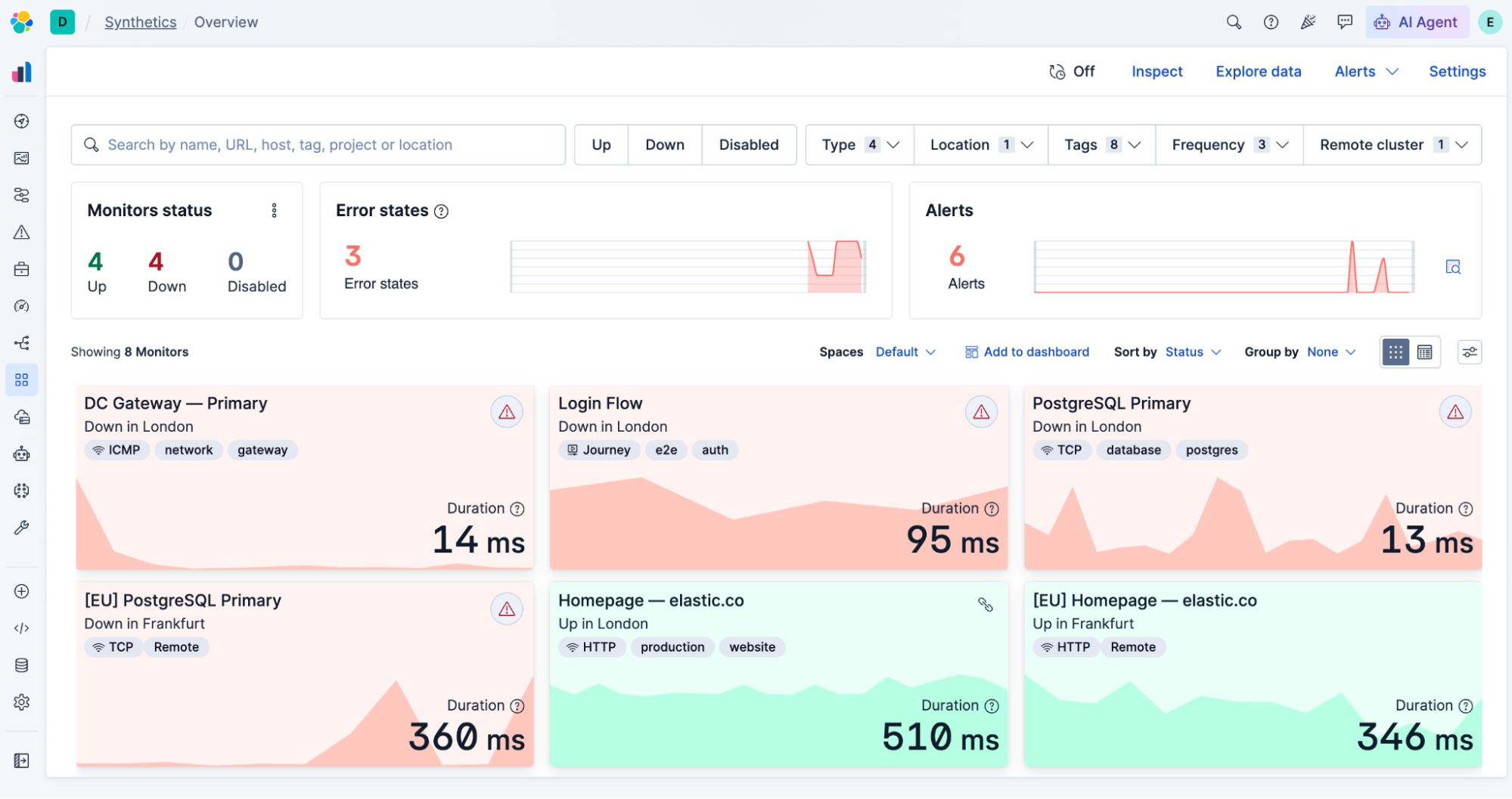
Task: Filter monitors by Down status
Action: tap(665, 144)
